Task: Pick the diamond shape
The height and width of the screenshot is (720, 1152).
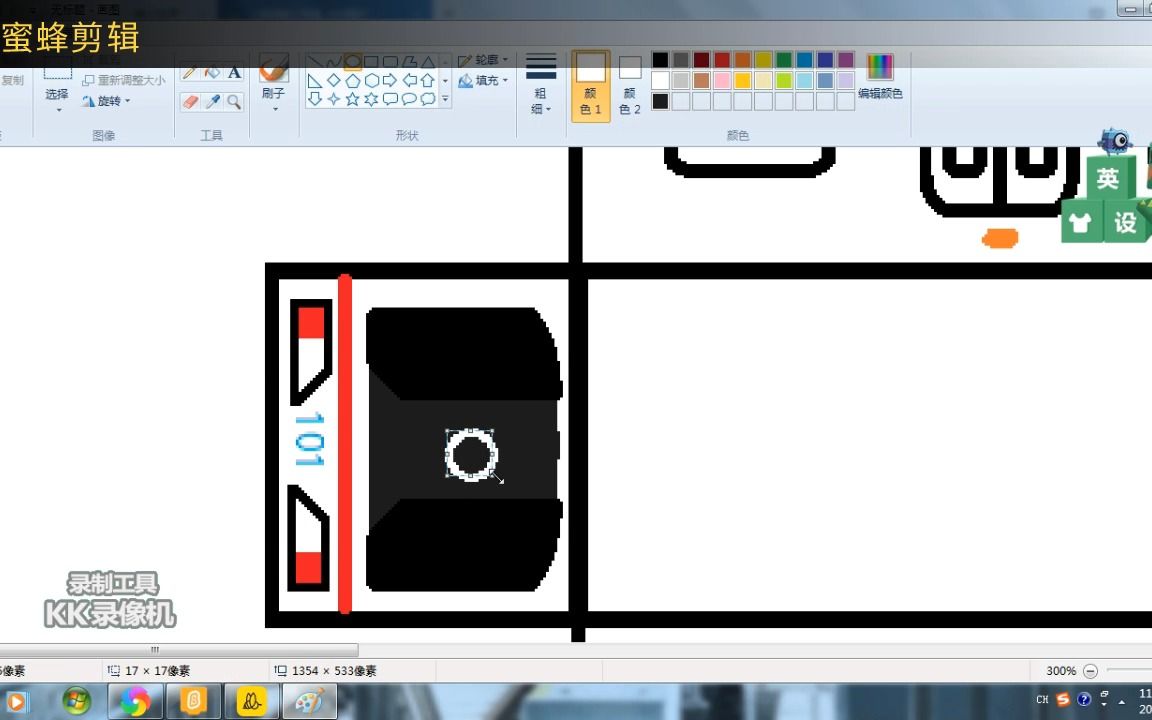Action: 334,80
